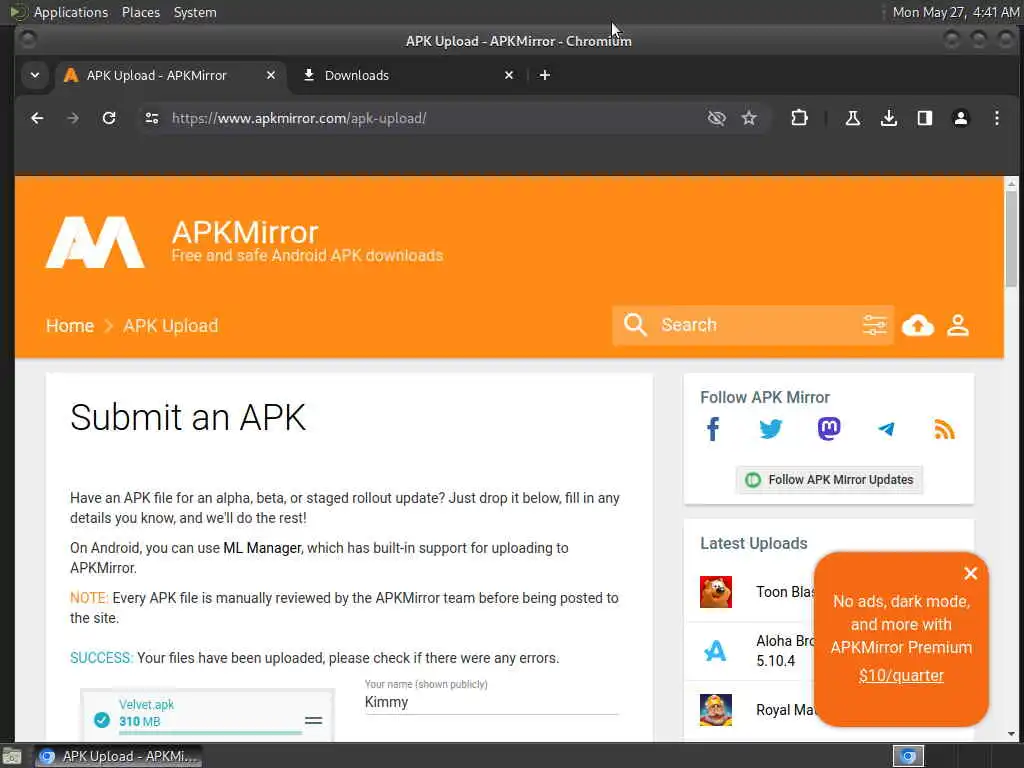Open APKMirror Telegram icon
The height and width of the screenshot is (768, 1024).
886,429
